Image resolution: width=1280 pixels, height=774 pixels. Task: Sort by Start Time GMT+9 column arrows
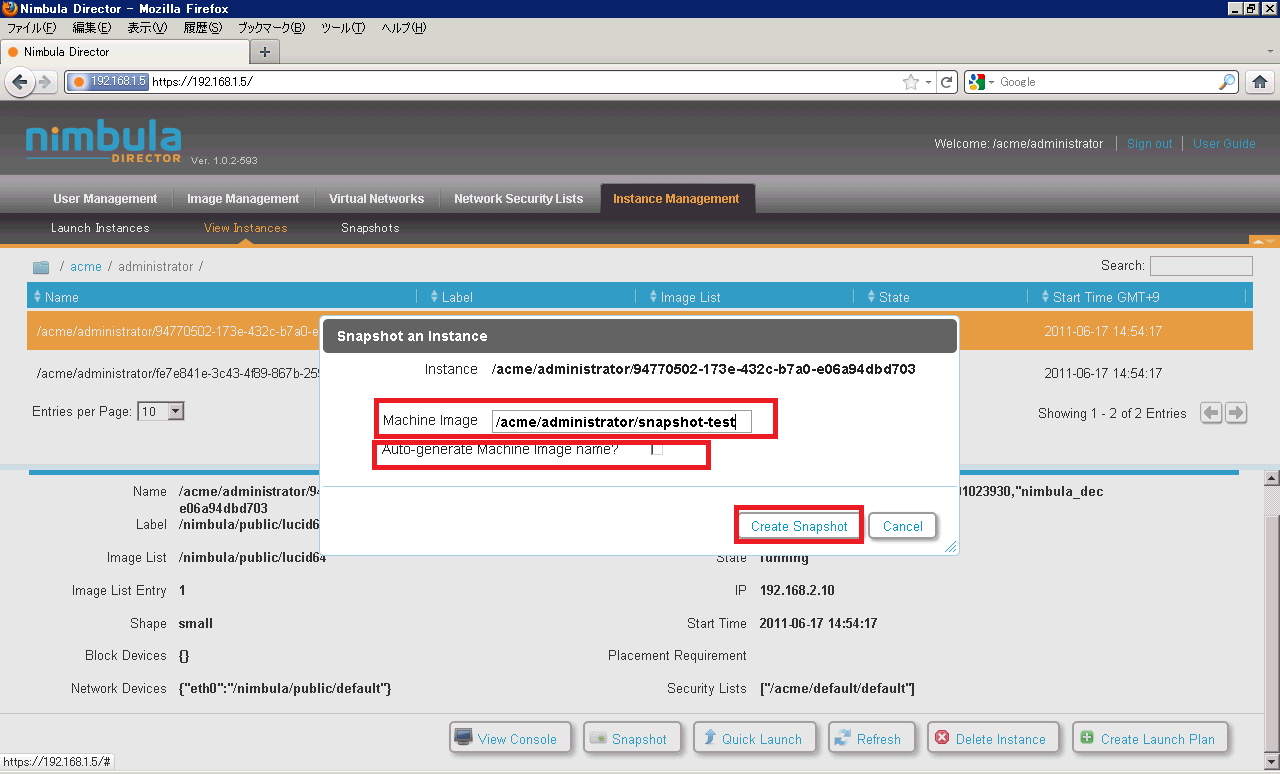[x=1045, y=297]
